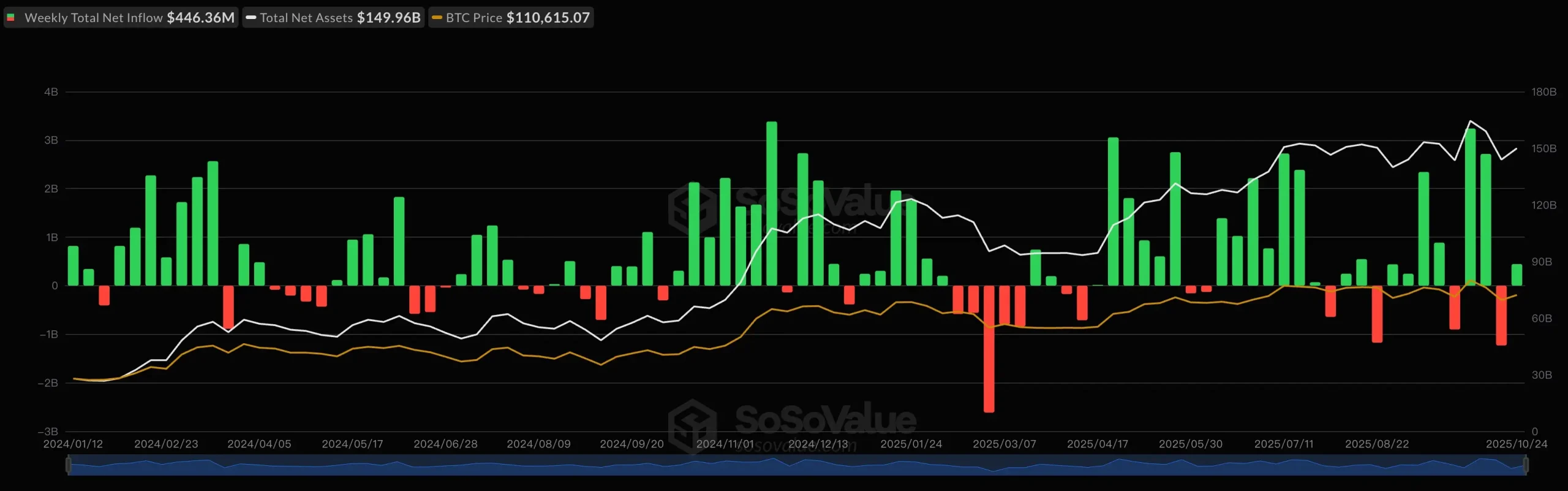Click the green-red Weekly Net Inflow legend icon
Viewport: 1568px width, 491px height.
tap(11, 18)
